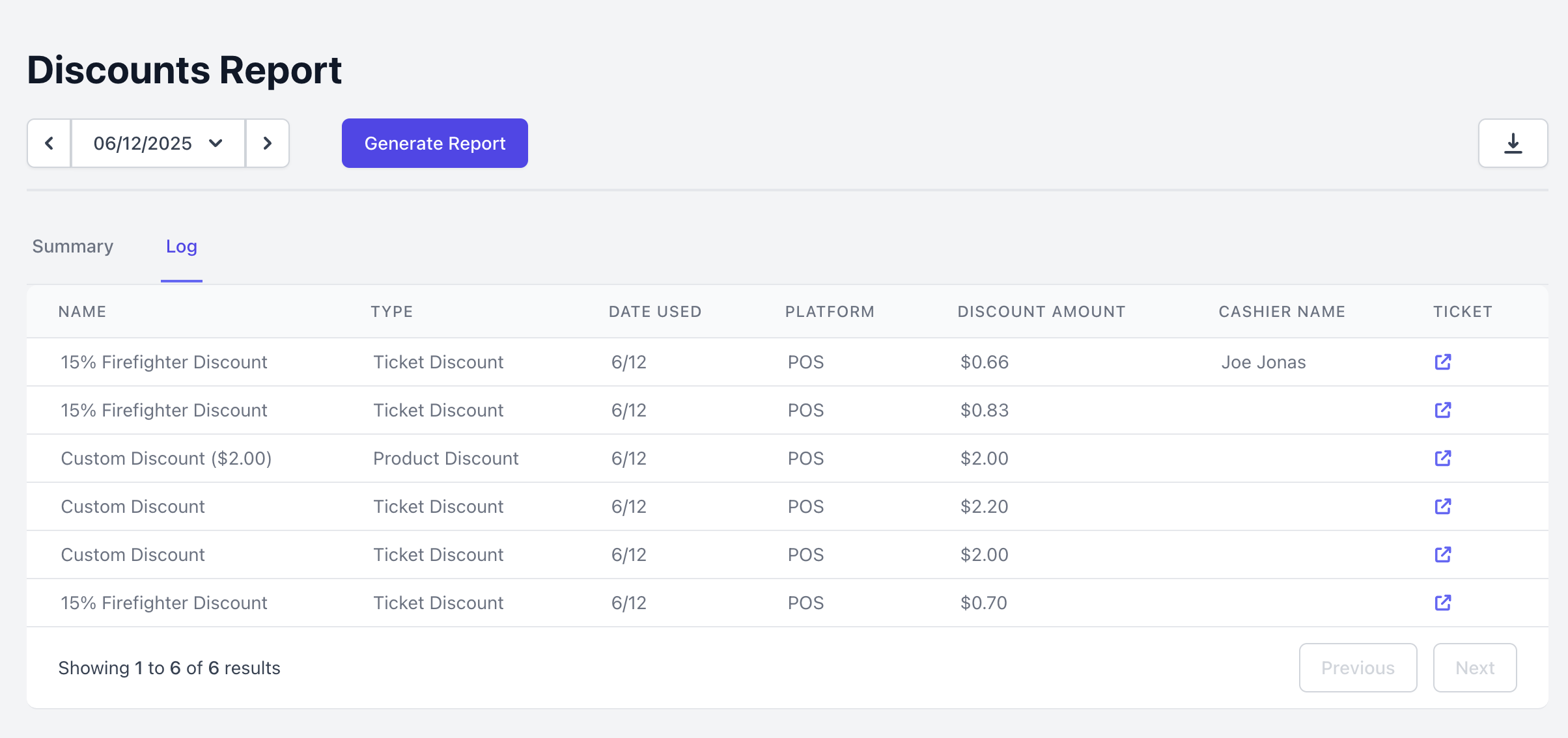Image resolution: width=1568 pixels, height=738 pixels.
Task: Click the Generate Report button
Action: pyautogui.click(x=434, y=143)
